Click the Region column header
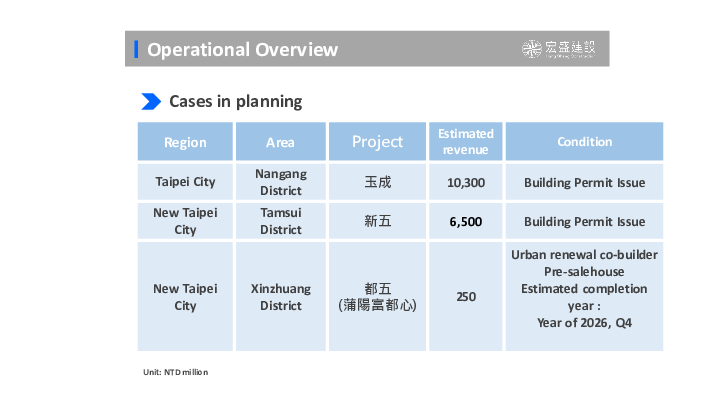Image resolution: width=720 pixels, height=405 pixels. (185, 142)
